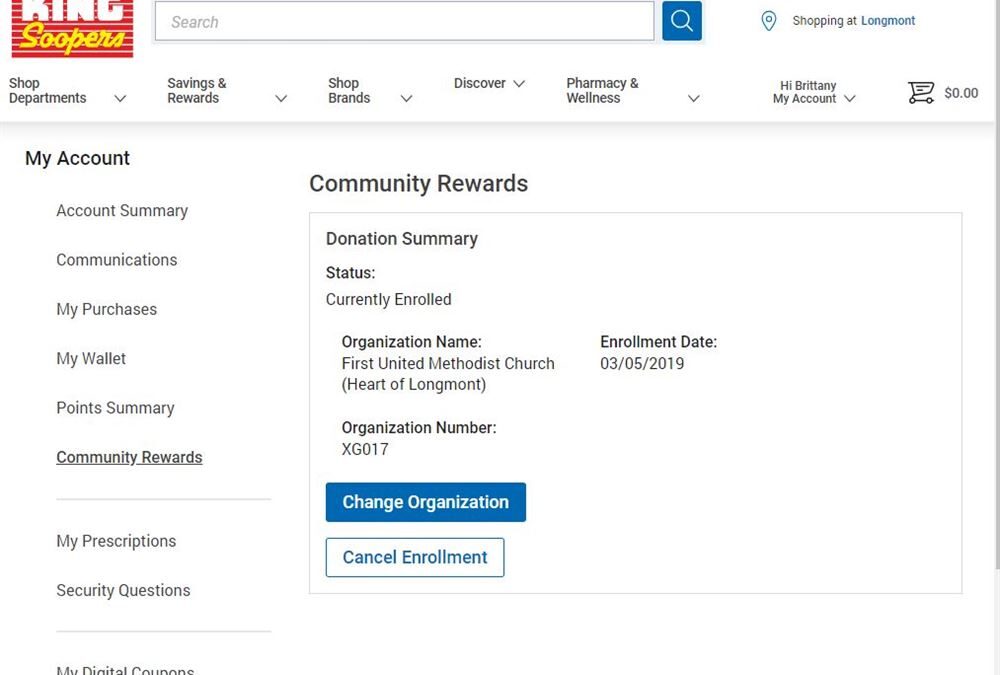Image resolution: width=1000 pixels, height=675 pixels.
Task: Open My Prescriptions page
Action: pos(116,541)
